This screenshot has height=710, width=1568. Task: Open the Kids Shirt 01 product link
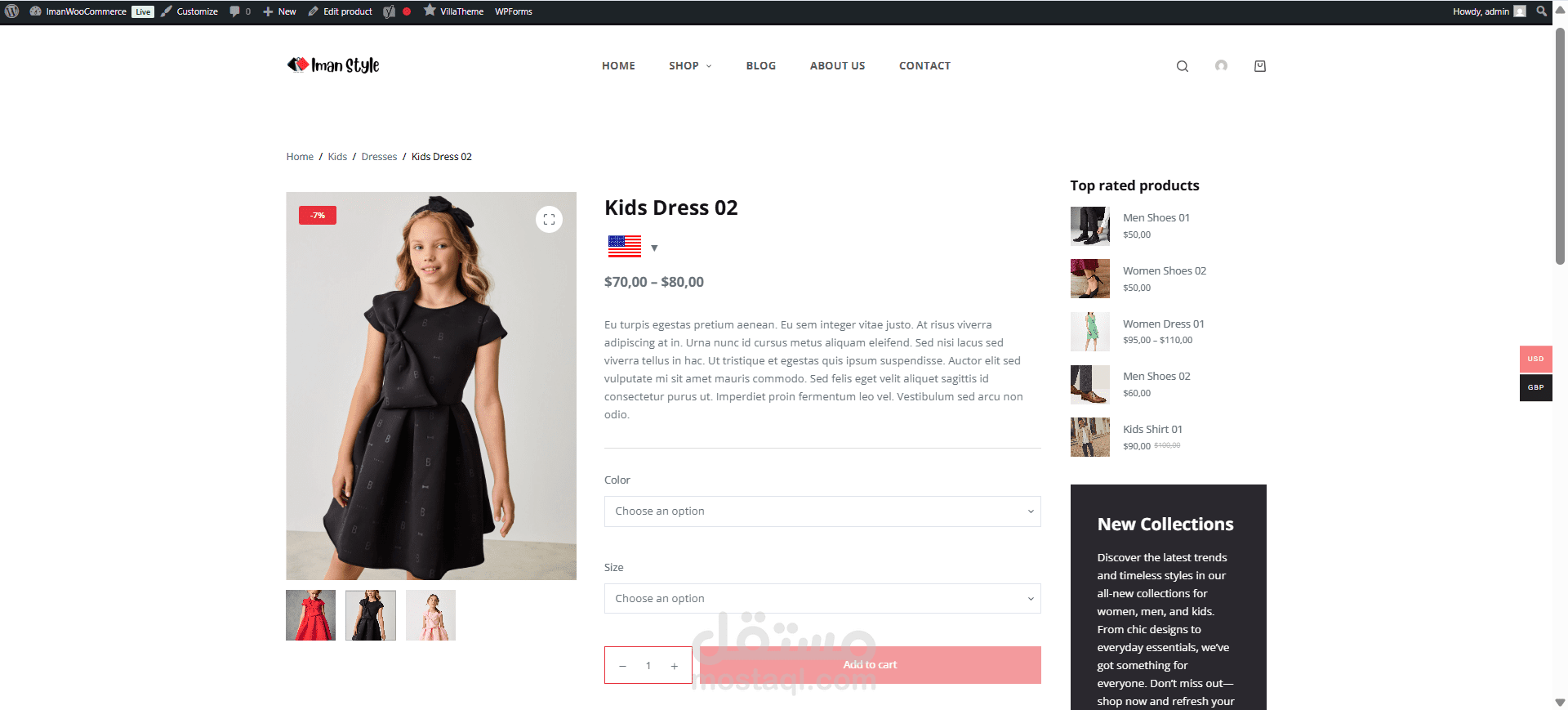point(1152,430)
